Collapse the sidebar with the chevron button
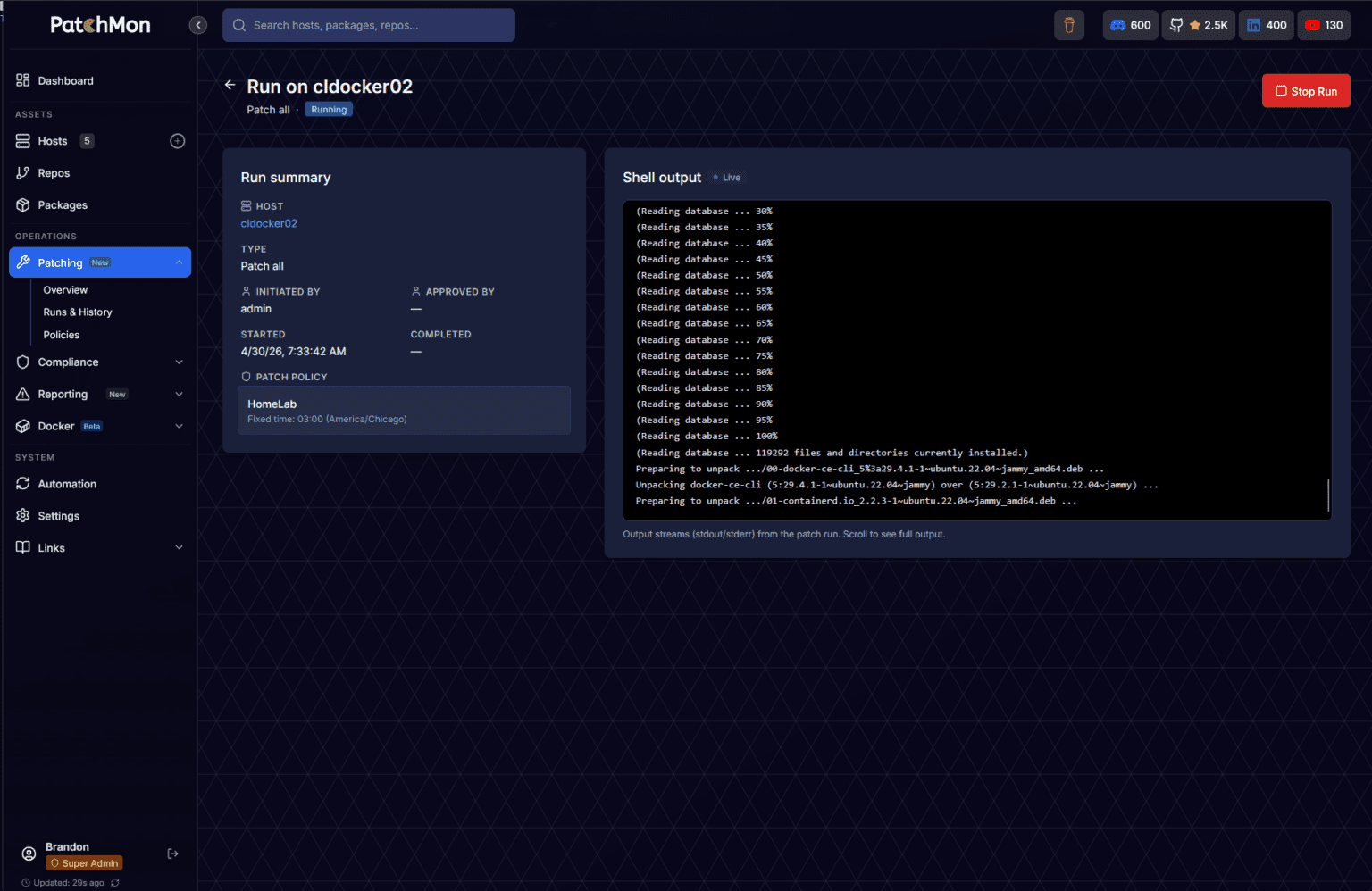The height and width of the screenshot is (891, 1372). (198, 25)
